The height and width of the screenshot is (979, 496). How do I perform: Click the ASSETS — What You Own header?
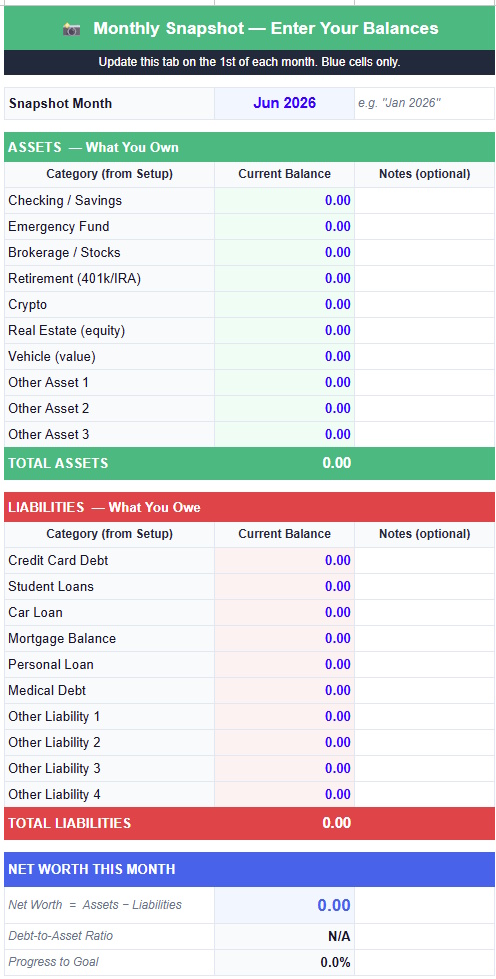click(249, 147)
